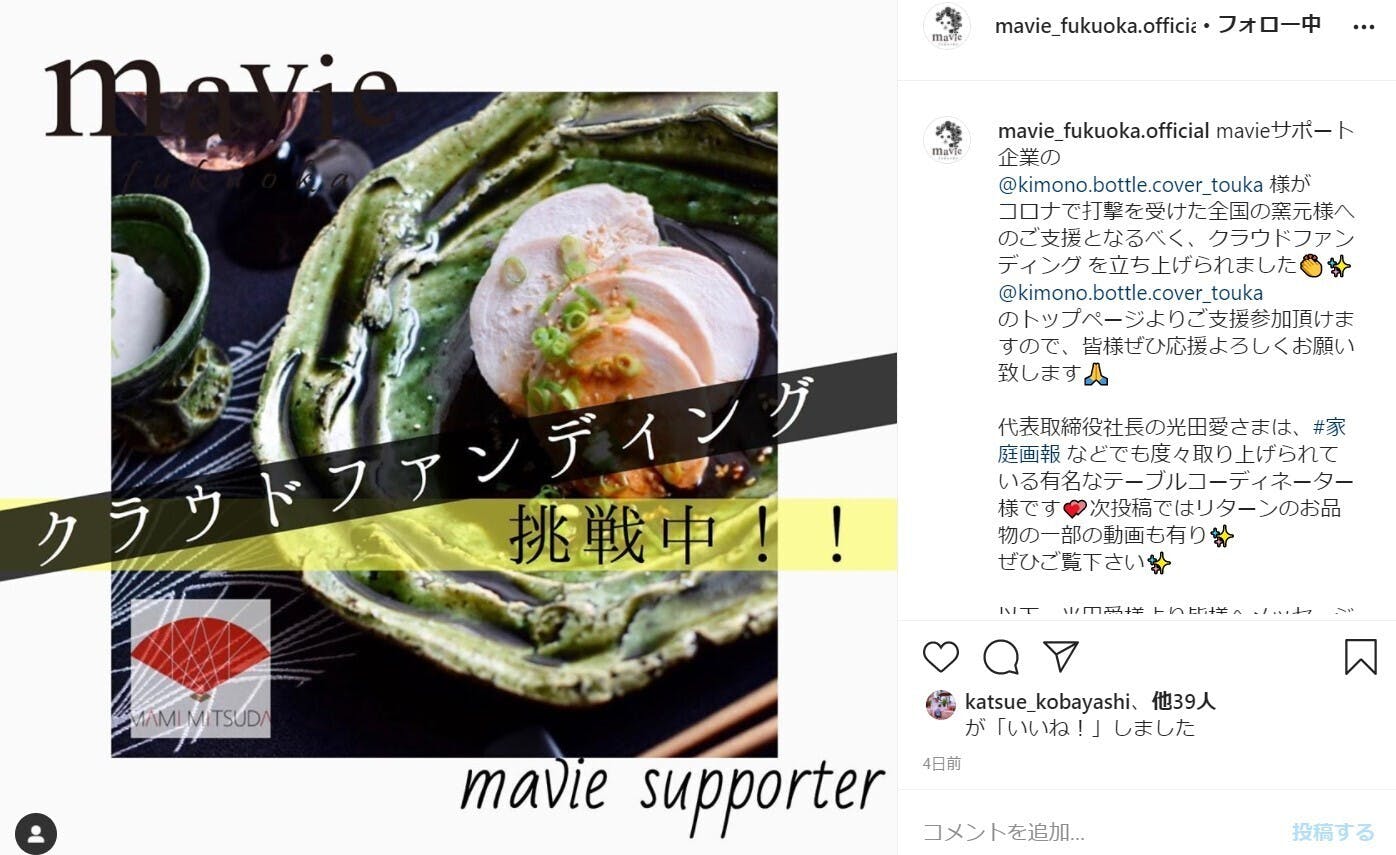This screenshot has height=855, width=1396.
Task: Open the #家庭画報 hashtag
Action: tap(1172, 441)
